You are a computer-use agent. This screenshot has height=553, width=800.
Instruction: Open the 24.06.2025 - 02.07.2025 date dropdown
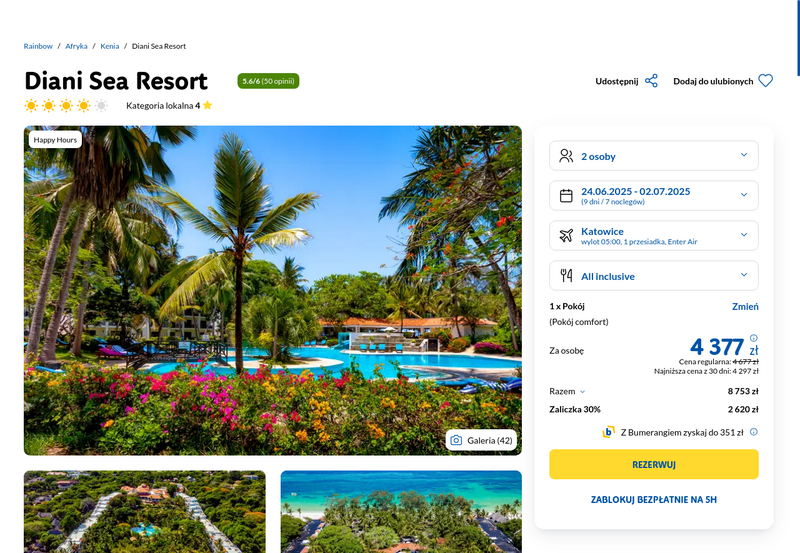pyautogui.click(x=654, y=196)
